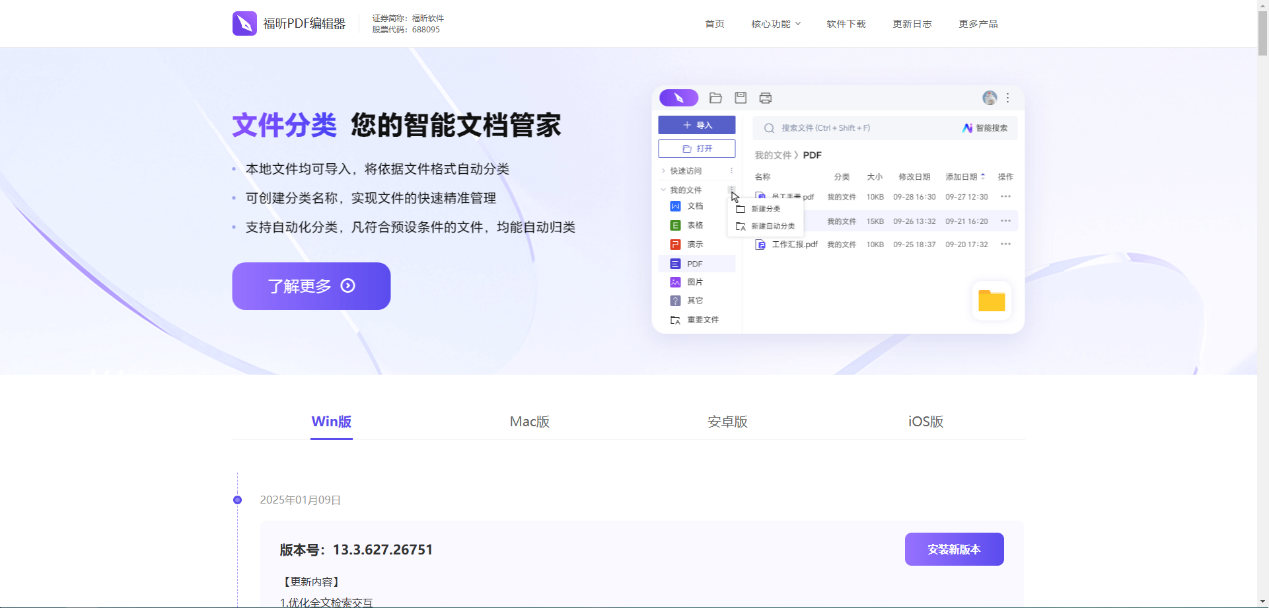Expand the 快速访问 tree section
The width and height of the screenshot is (1269, 608).
click(663, 171)
